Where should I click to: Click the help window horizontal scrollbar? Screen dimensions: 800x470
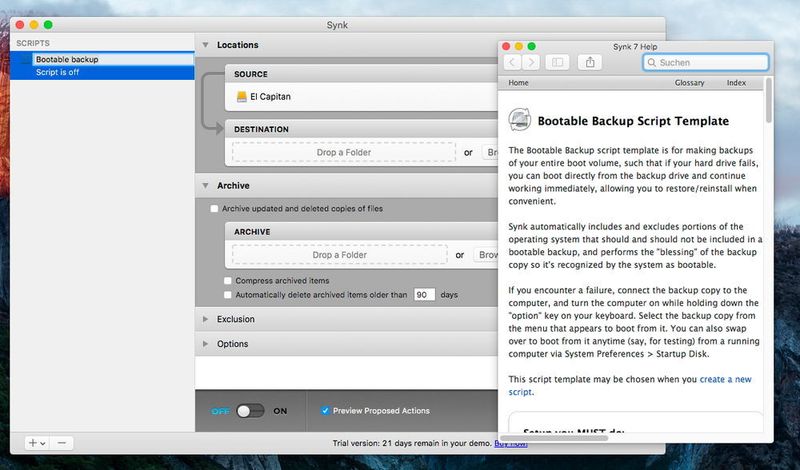point(554,438)
